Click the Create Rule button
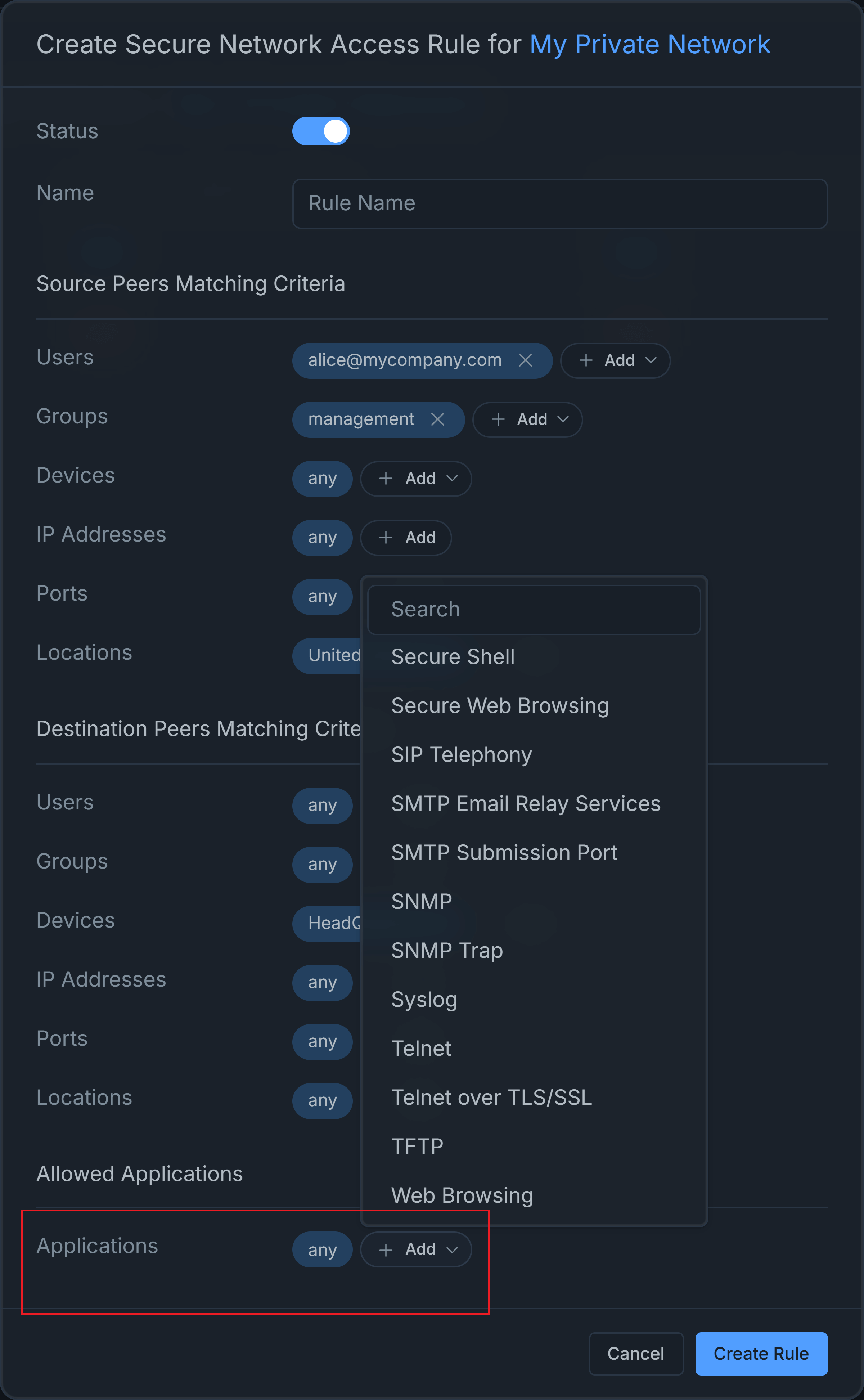864x1400 pixels. 761,1354
